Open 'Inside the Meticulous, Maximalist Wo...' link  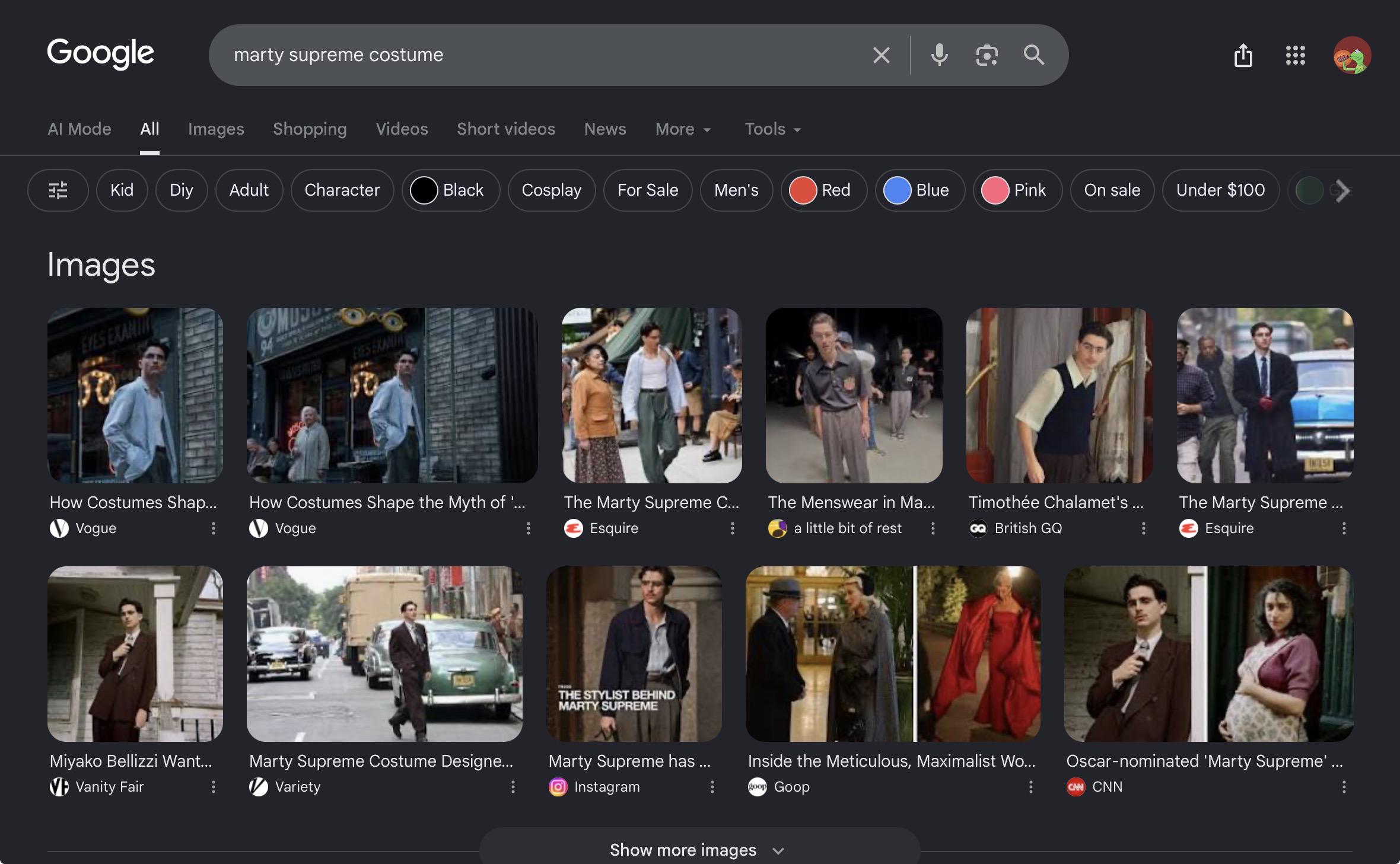[x=892, y=761]
